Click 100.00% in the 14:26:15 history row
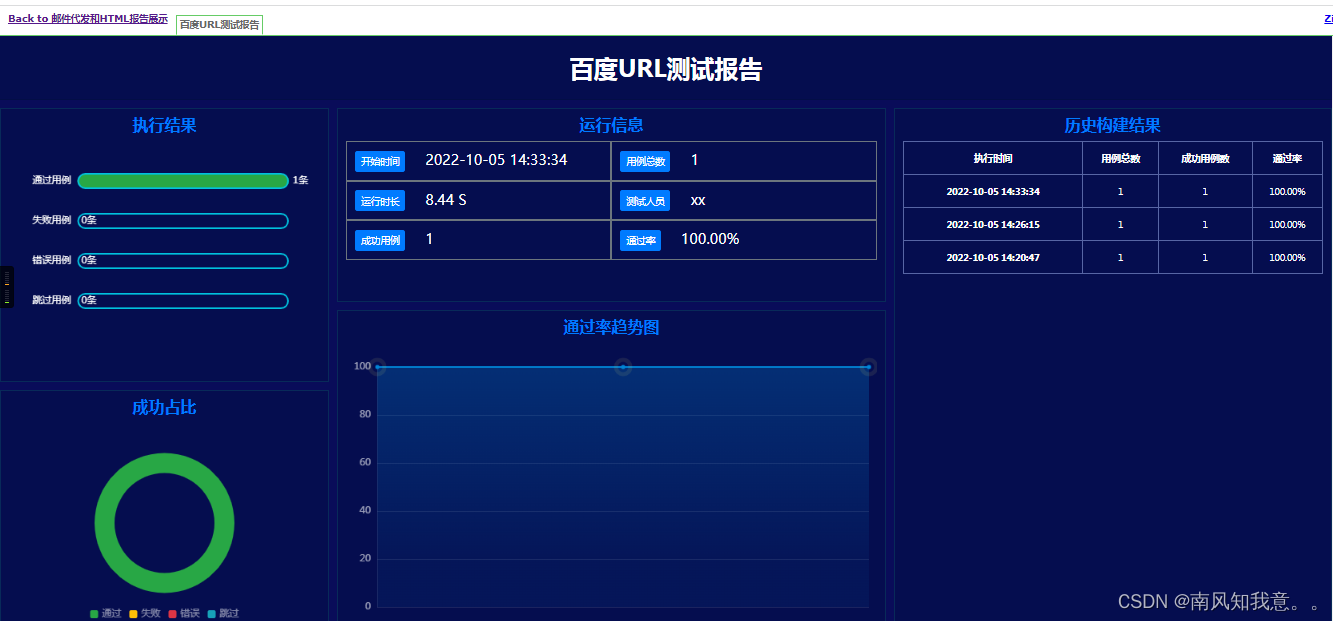The width and height of the screenshot is (1333, 621). click(x=1287, y=225)
